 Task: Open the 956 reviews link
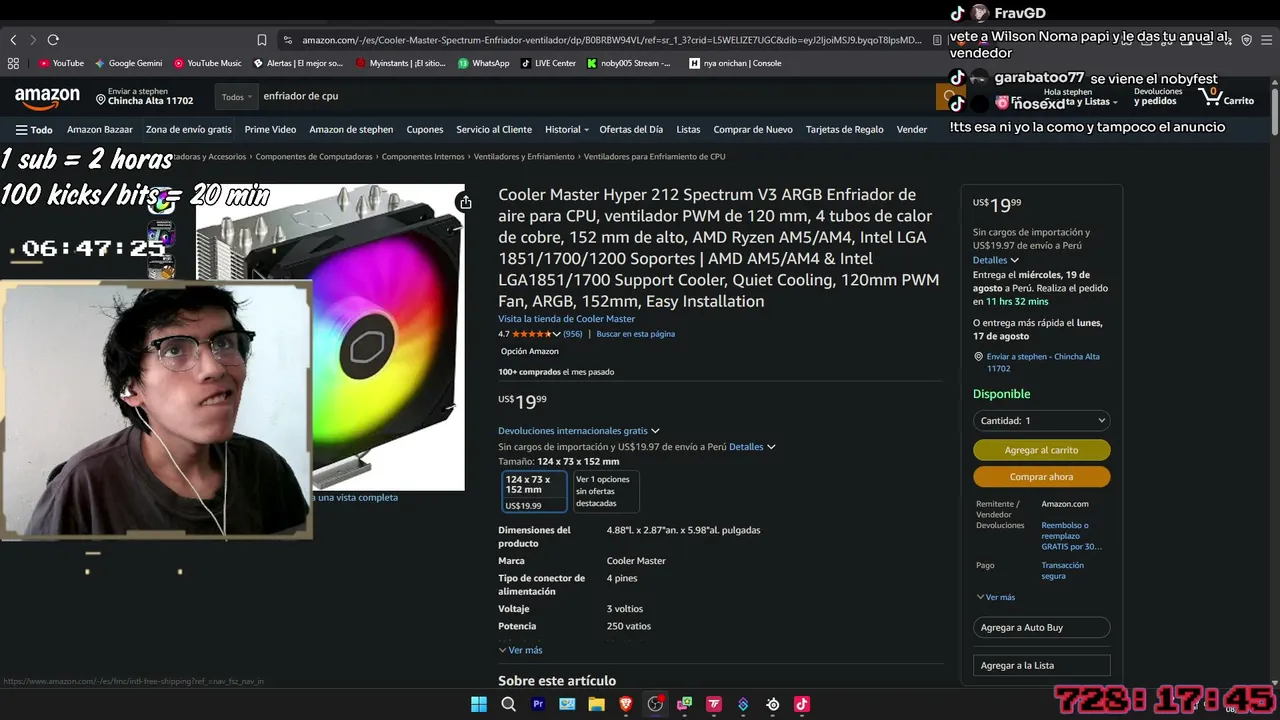573,334
